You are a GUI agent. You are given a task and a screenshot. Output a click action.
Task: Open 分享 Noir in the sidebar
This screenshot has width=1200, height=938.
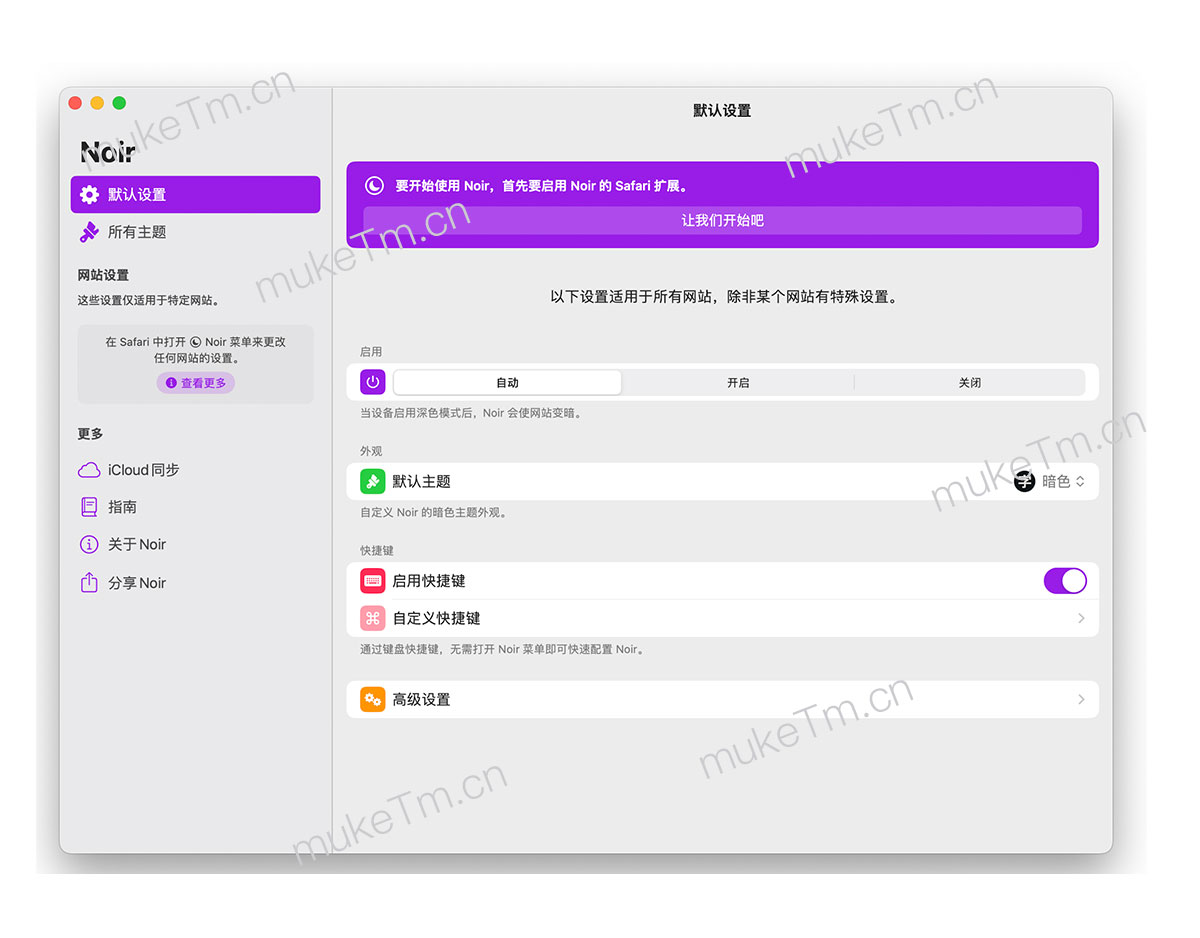pyautogui.click(x=195, y=582)
